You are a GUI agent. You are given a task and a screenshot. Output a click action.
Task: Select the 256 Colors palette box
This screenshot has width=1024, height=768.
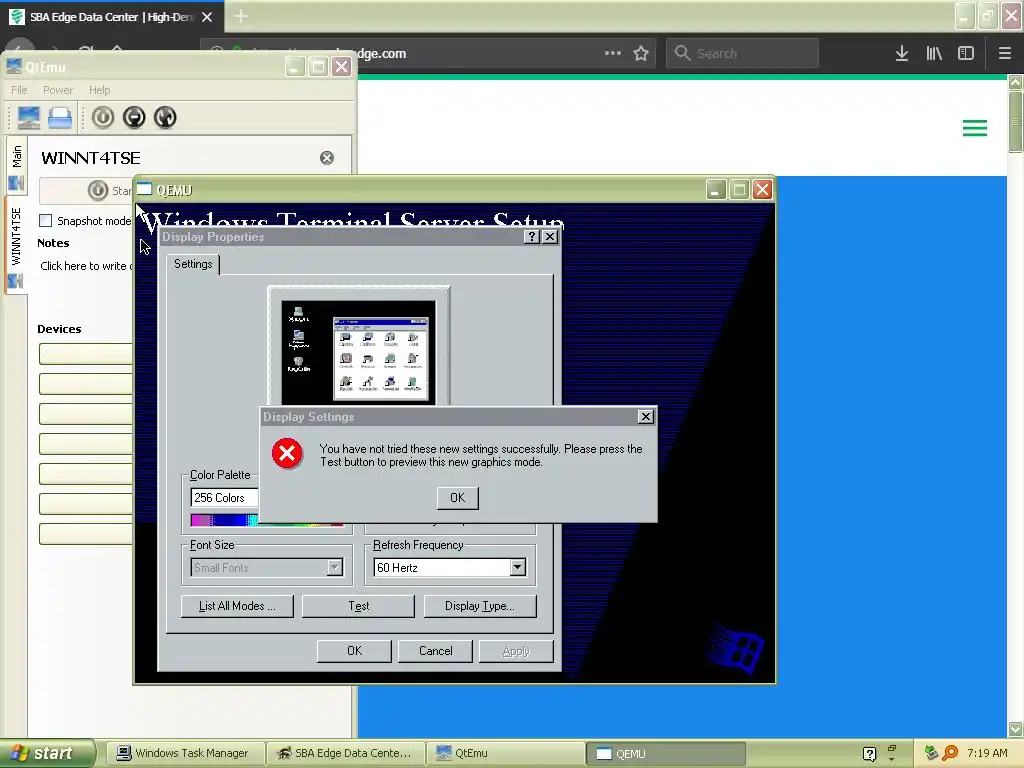click(x=225, y=498)
